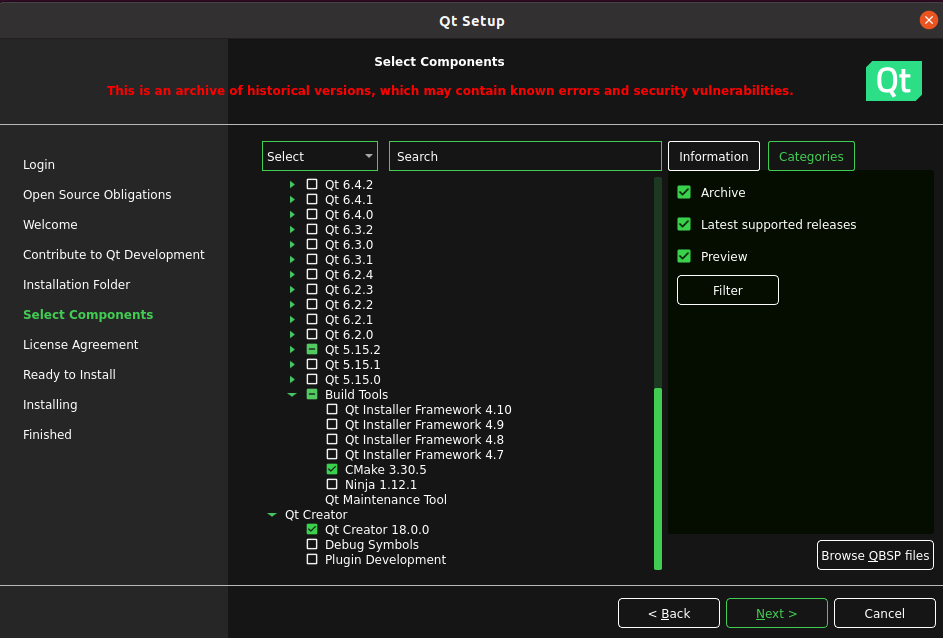
Task: Check the Qt 6.3.0 checkbox
Action: coord(312,244)
